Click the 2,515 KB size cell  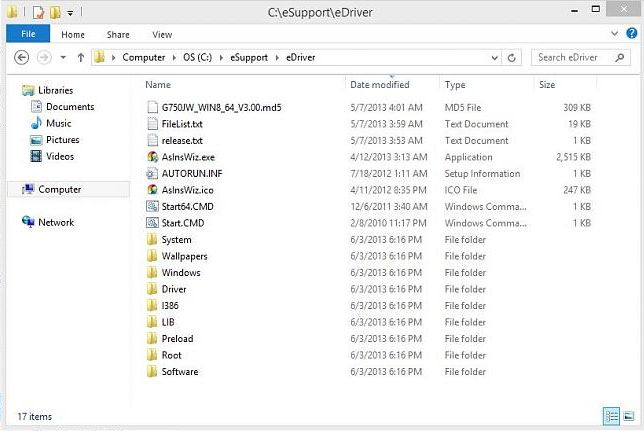coord(573,157)
